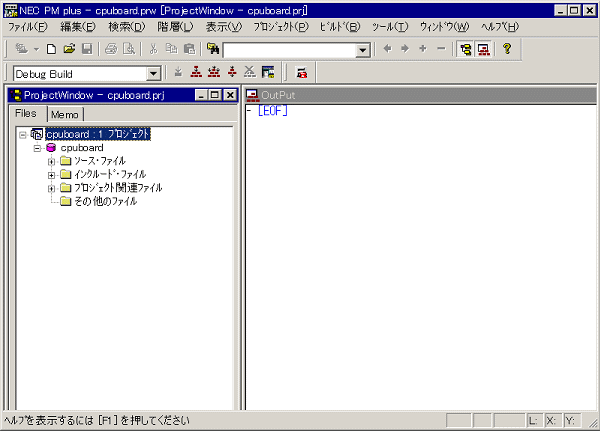Open the ファイル(F) menu
Viewport: 600px width, 431px height.
point(28,27)
